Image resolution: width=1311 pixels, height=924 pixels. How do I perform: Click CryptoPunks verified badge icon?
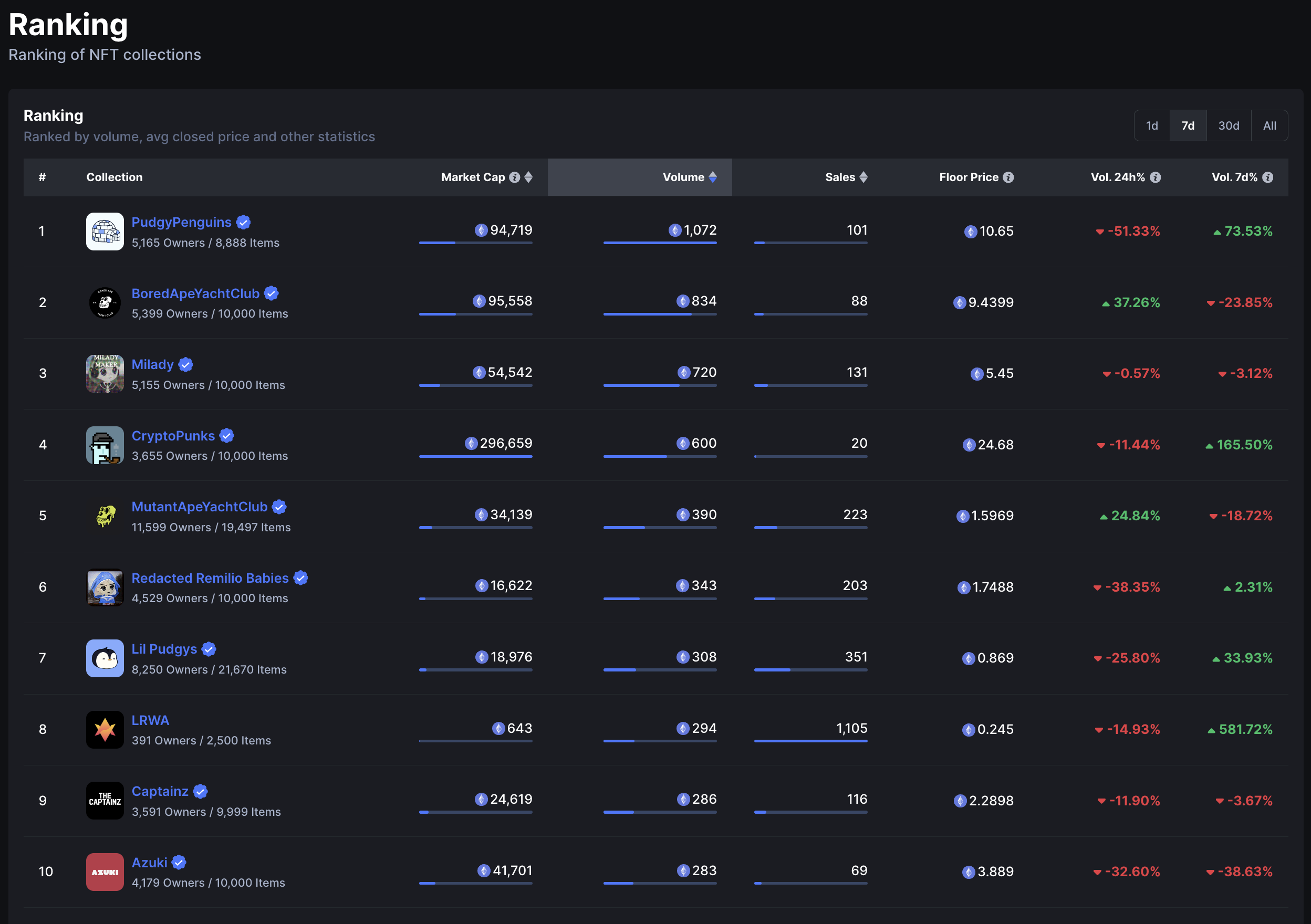[x=227, y=436]
